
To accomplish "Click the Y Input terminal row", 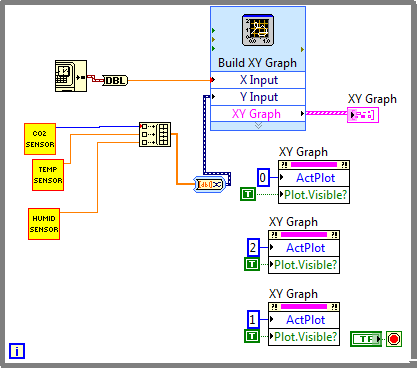I will tap(258, 97).
